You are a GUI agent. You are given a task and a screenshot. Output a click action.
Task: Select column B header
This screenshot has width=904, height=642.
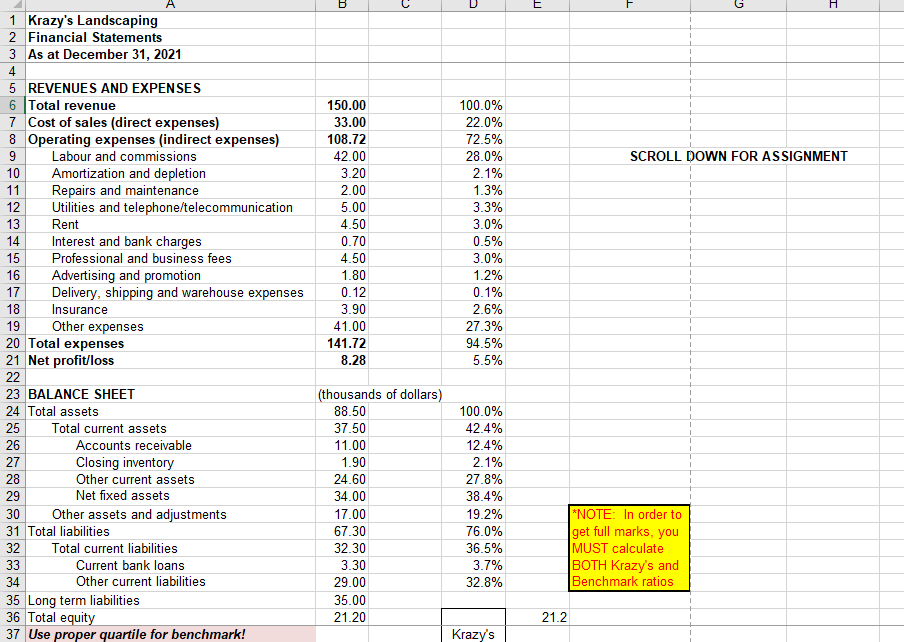(x=341, y=7)
